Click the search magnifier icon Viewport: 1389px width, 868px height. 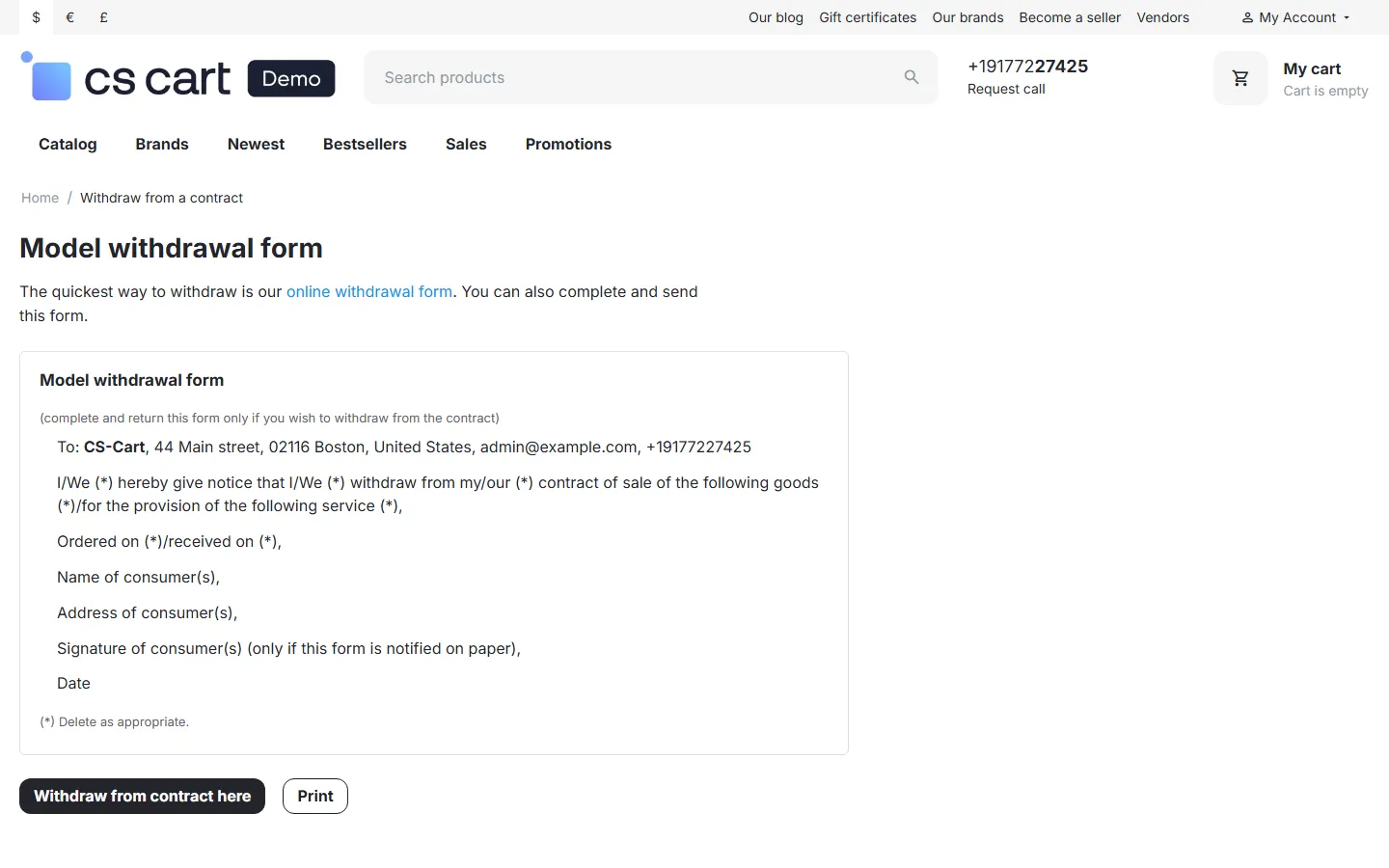coord(912,77)
